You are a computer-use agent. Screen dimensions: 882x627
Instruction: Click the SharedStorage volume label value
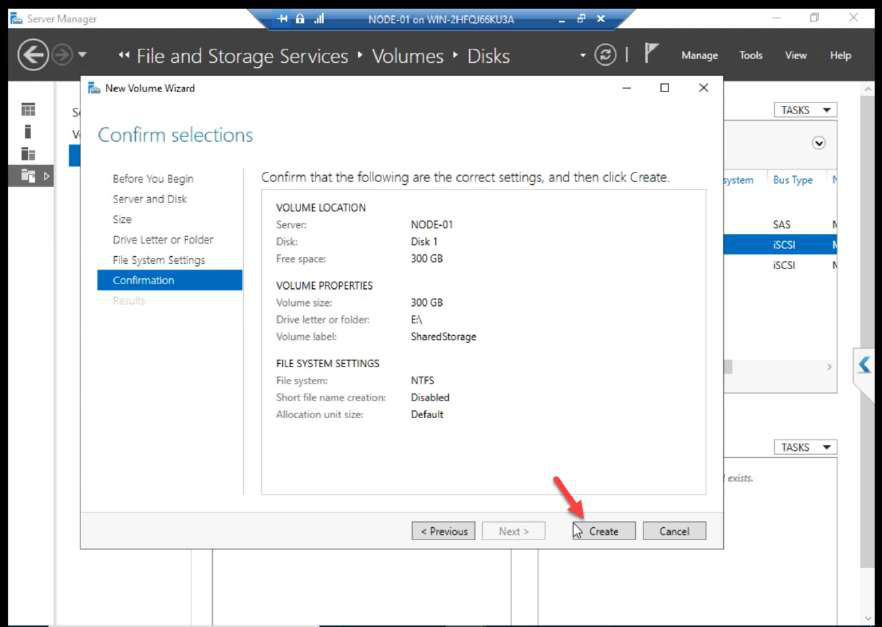[443, 336]
